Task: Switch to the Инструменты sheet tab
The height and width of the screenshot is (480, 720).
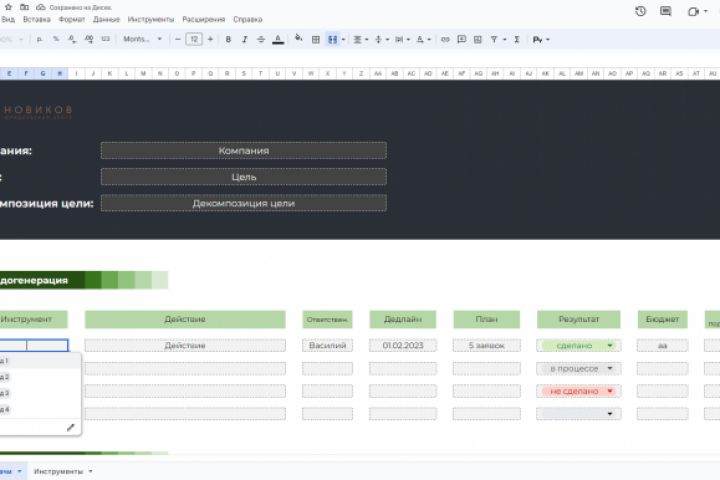Action: (58, 471)
